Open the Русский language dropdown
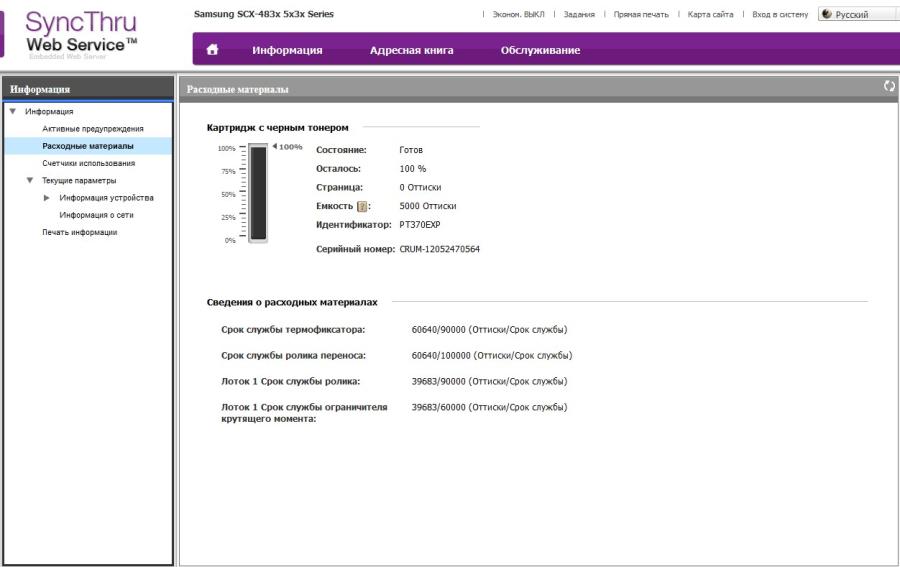The image size is (900, 567). click(x=857, y=15)
